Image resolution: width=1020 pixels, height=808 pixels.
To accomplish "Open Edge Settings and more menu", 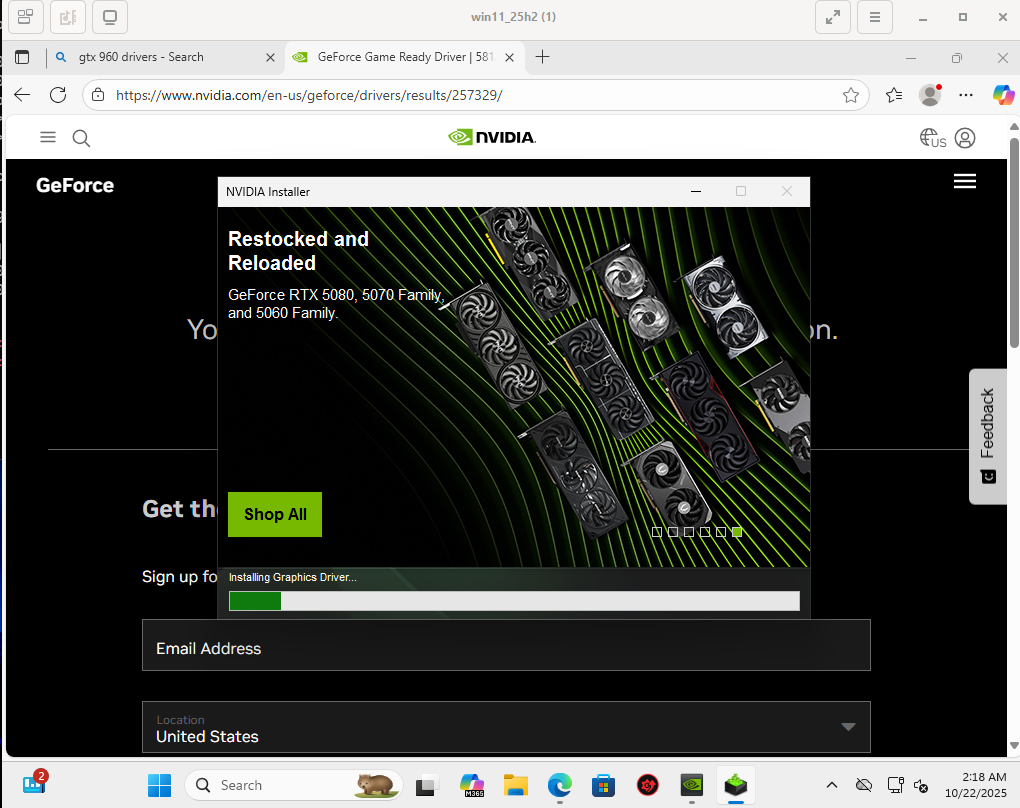I will click(x=966, y=95).
